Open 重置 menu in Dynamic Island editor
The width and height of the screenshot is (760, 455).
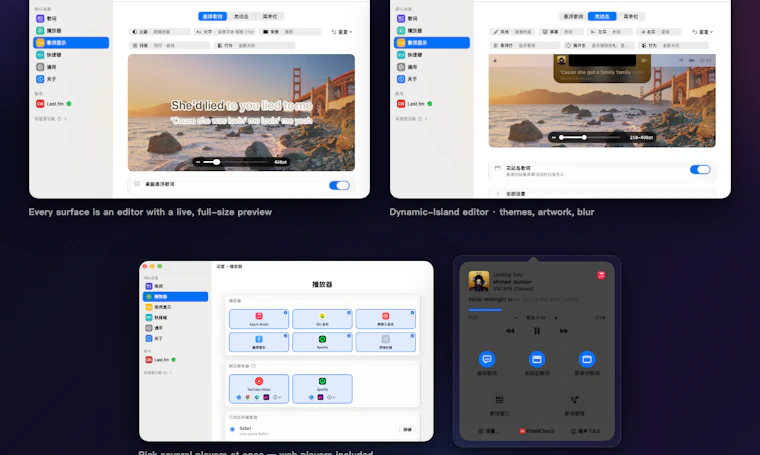pyautogui.click(x=702, y=32)
